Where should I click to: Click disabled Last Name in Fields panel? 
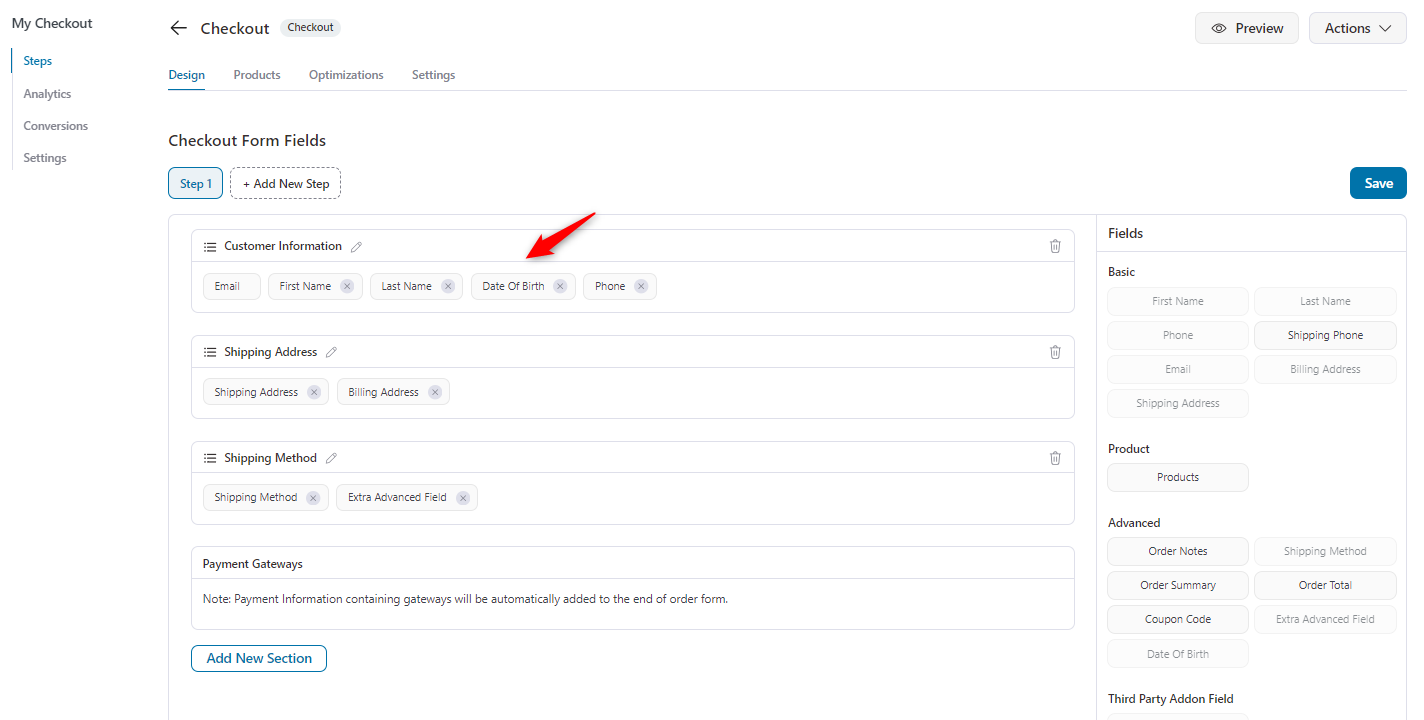[1325, 301]
